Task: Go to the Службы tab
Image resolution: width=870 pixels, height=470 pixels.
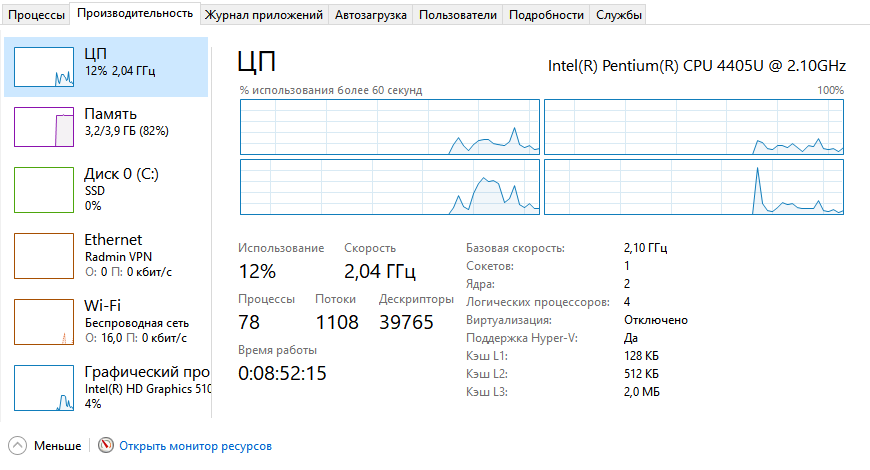Action: click(x=619, y=15)
